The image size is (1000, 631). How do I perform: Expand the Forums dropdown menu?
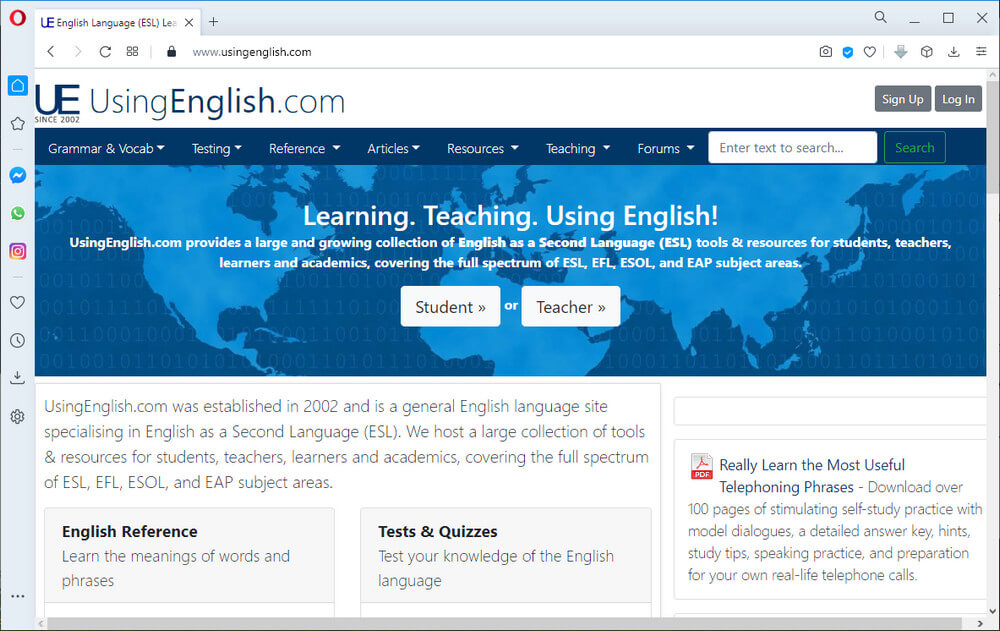click(x=666, y=148)
